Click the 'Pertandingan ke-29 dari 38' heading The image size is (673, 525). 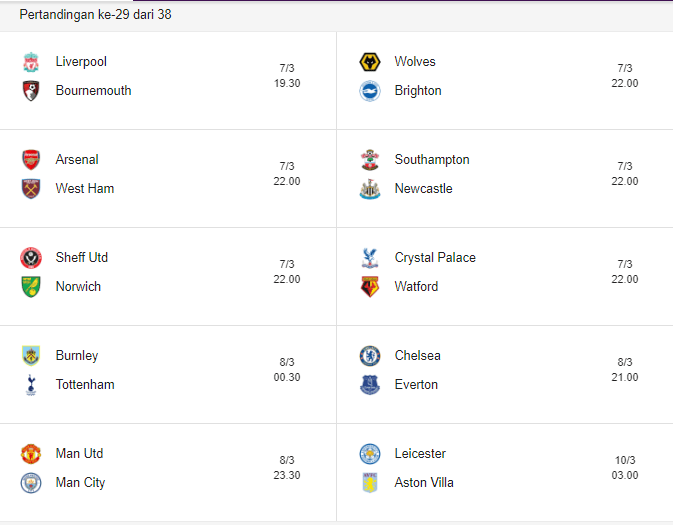pos(95,15)
